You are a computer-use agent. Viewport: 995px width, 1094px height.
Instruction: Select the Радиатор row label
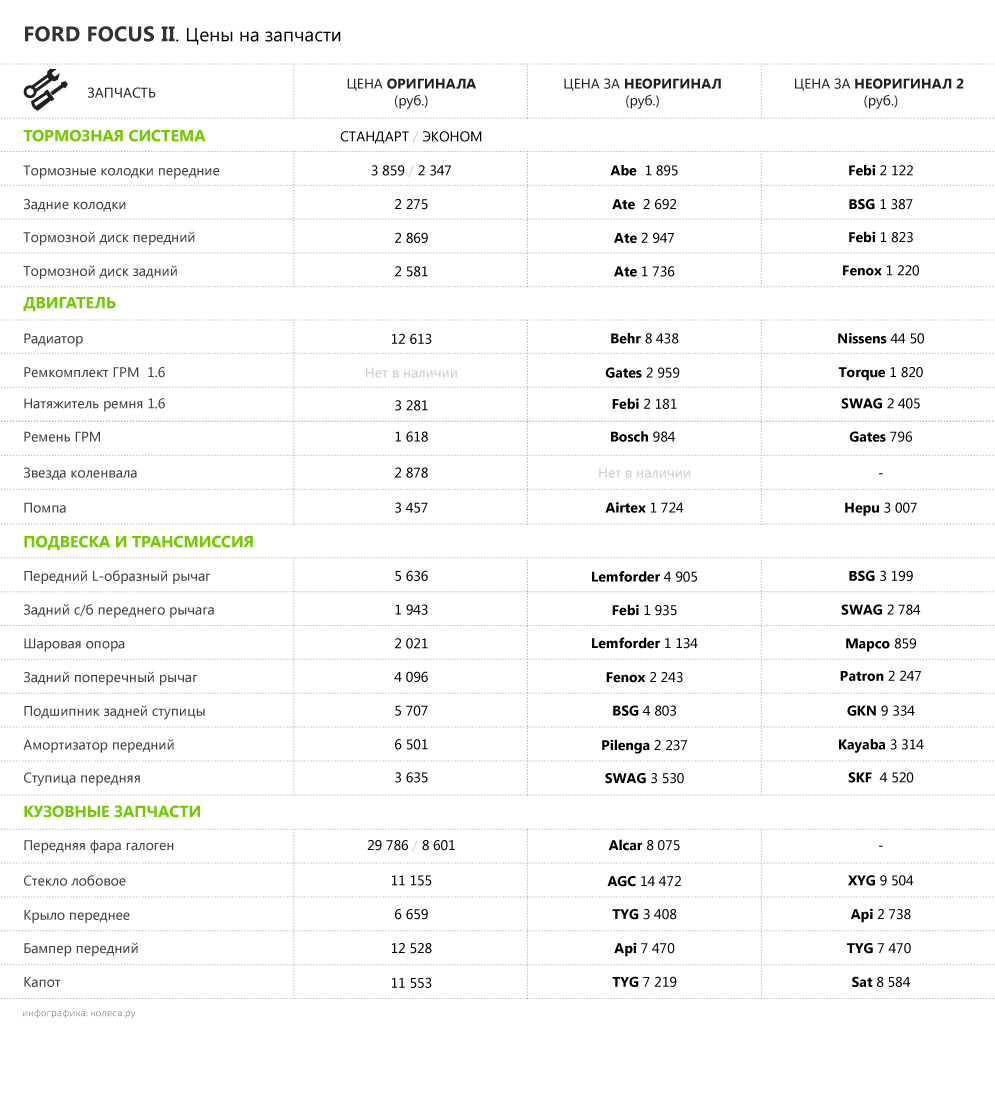(x=53, y=339)
